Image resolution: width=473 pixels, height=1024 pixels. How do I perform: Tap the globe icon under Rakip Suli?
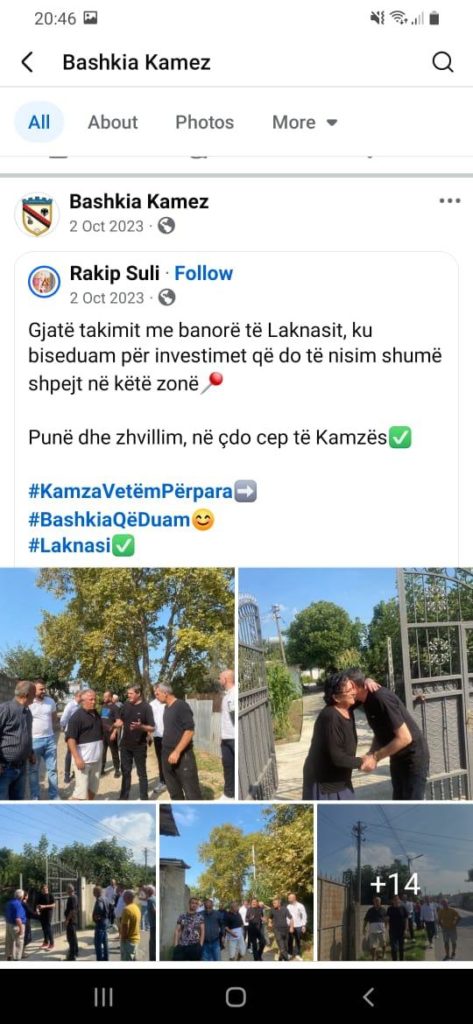(x=167, y=298)
